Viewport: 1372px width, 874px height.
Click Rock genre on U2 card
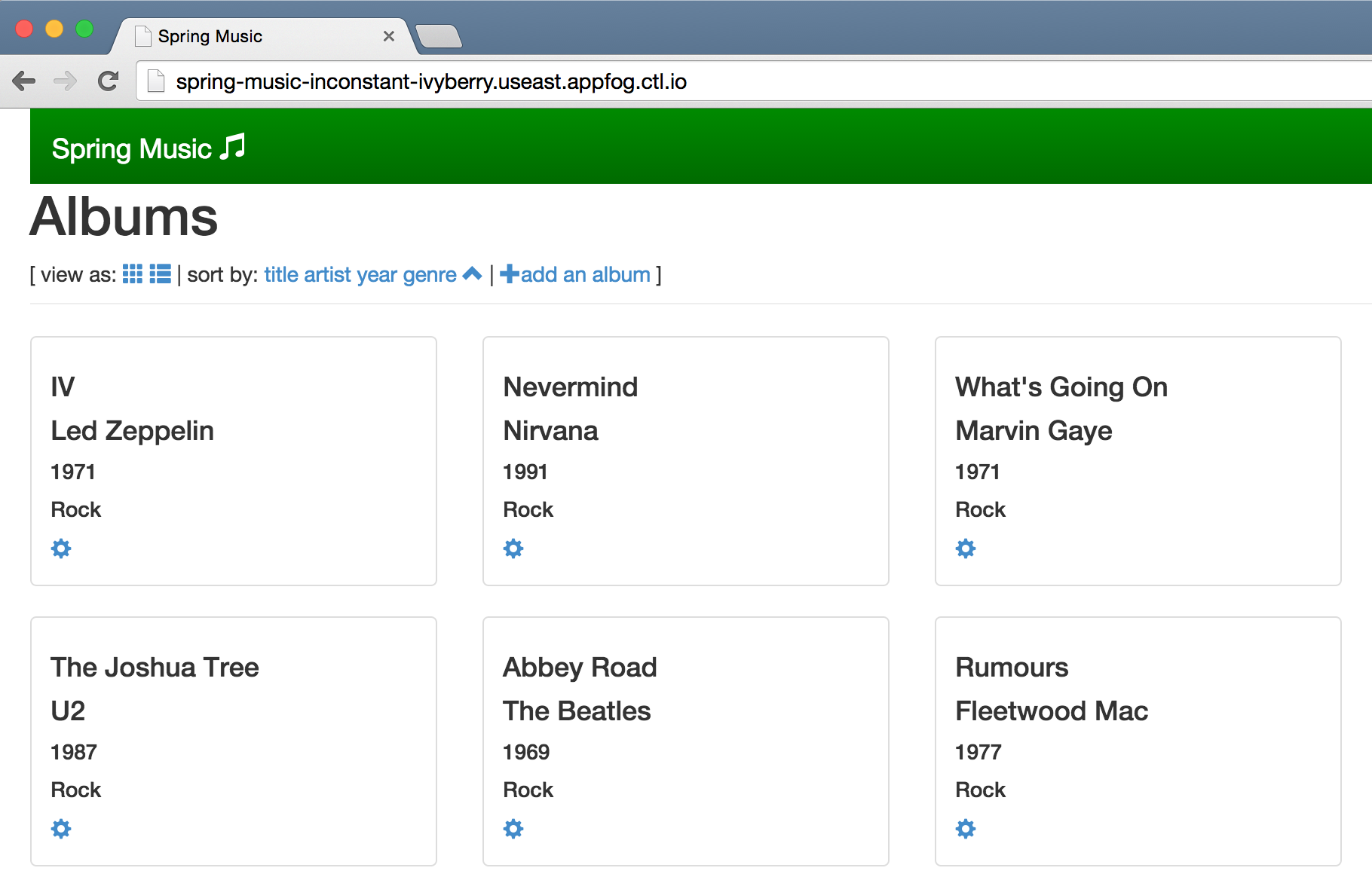(76, 790)
